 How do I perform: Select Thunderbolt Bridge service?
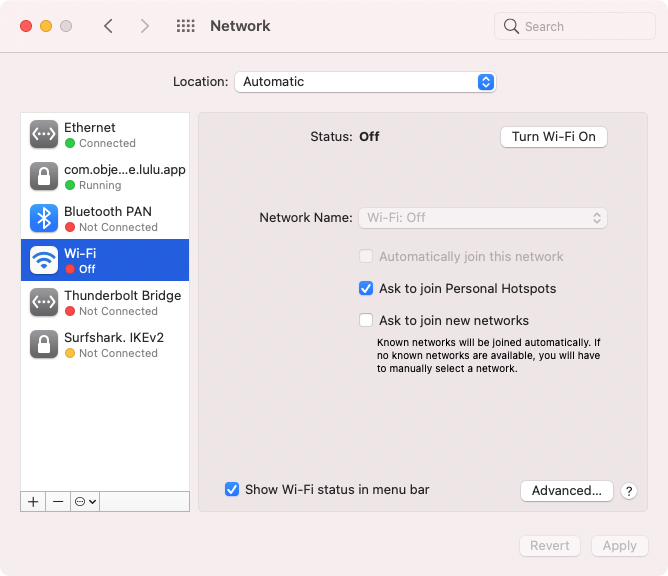coord(105,302)
